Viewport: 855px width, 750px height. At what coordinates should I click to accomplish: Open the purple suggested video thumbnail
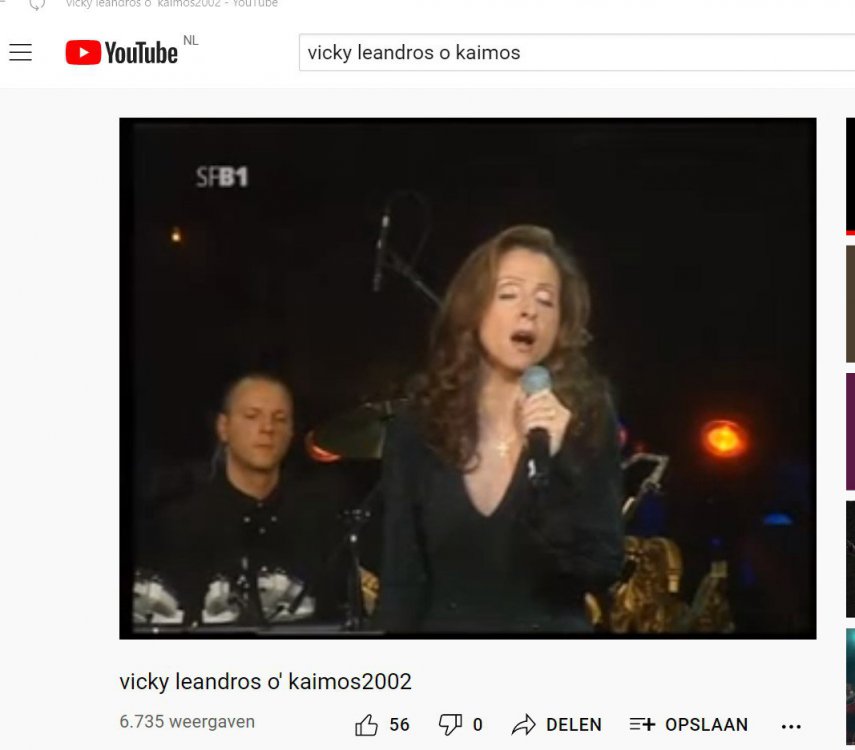[x=851, y=431]
